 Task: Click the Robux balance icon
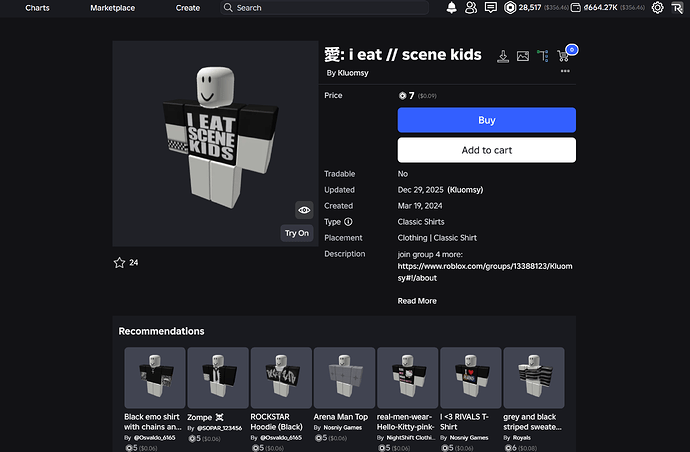(x=510, y=7)
